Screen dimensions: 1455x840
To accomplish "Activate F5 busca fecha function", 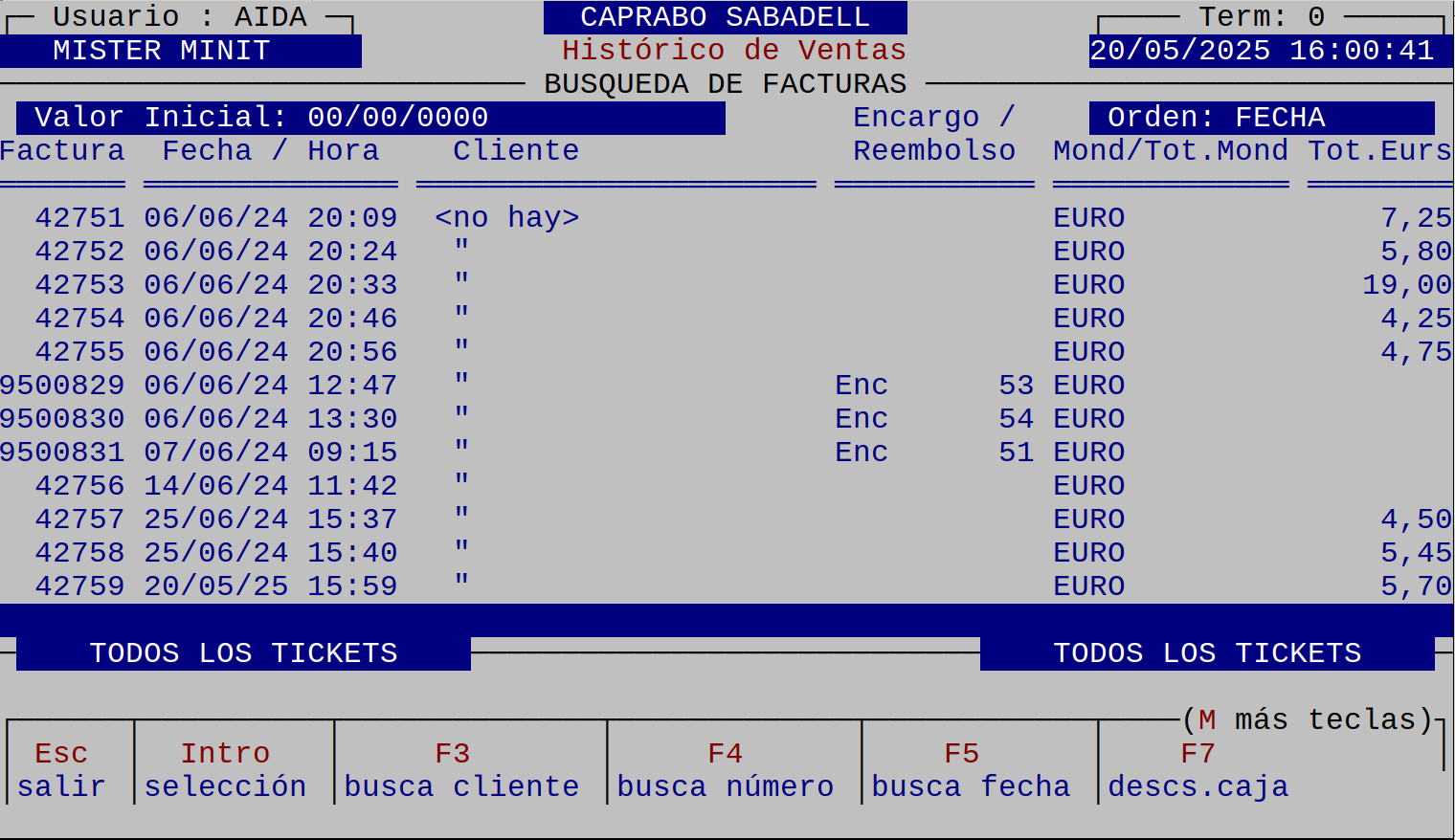I will (x=970, y=769).
